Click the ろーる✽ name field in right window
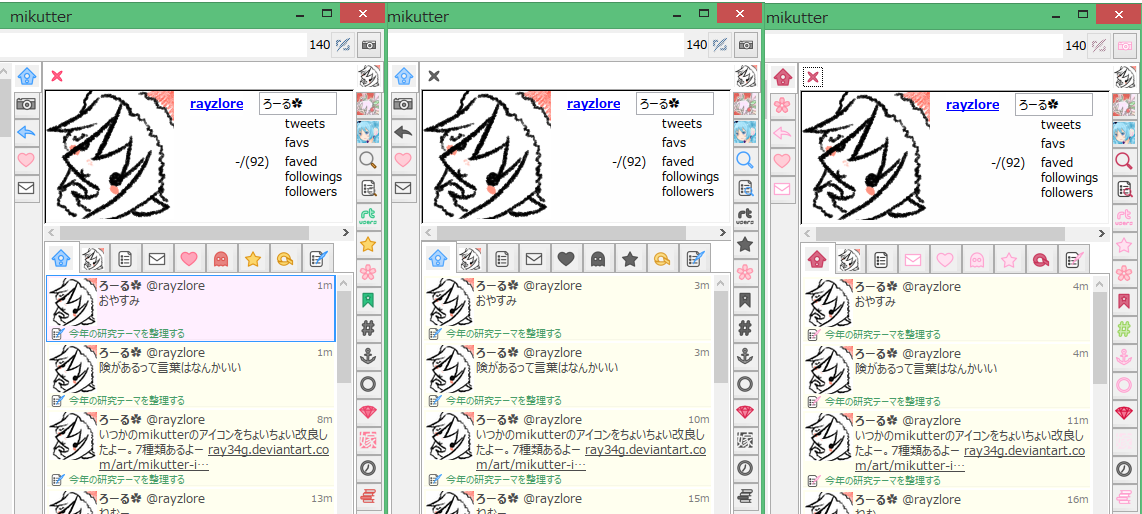 [1054, 104]
